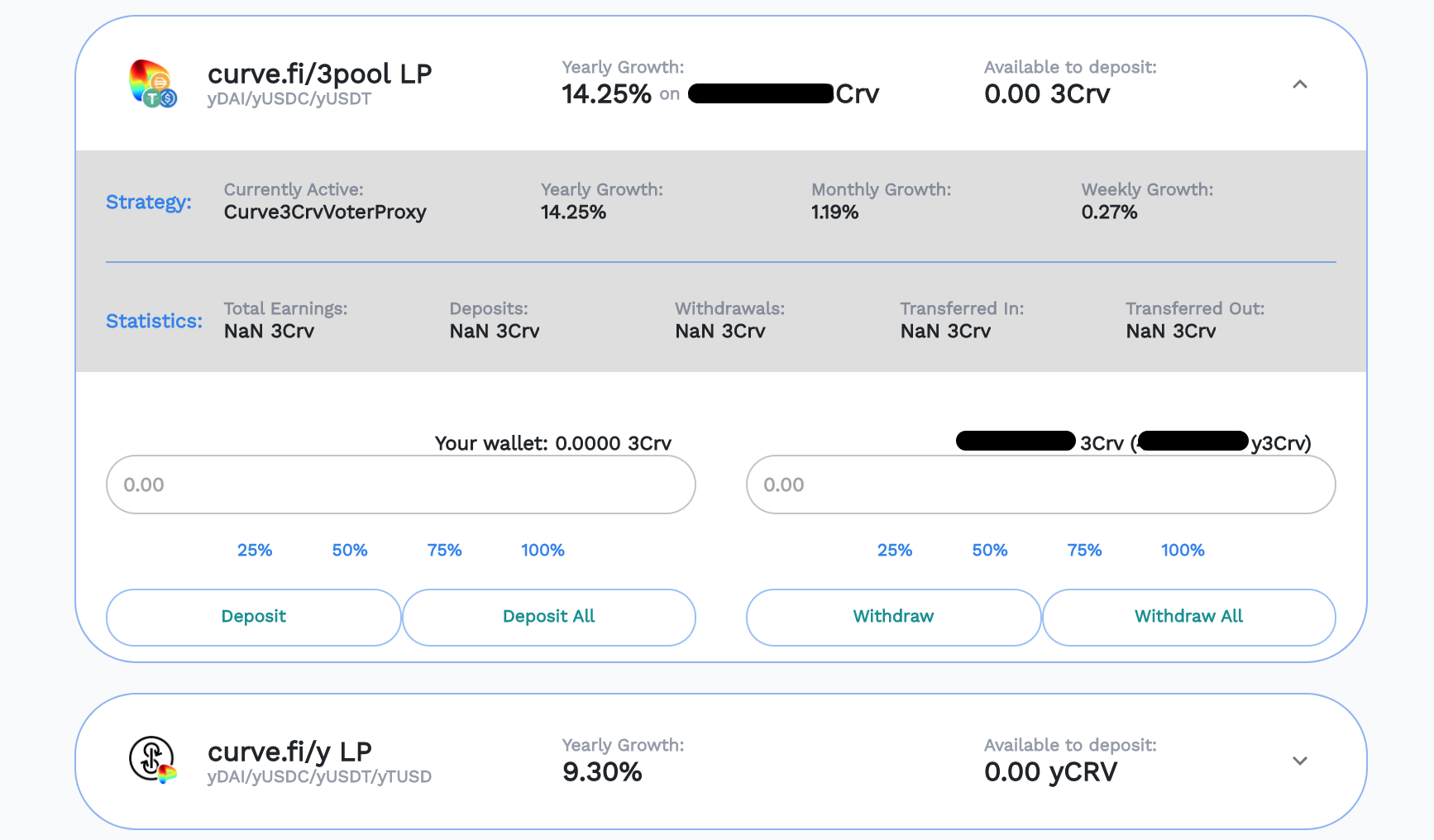
Task: Set withdraw amount to 75%
Action: click(1084, 550)
